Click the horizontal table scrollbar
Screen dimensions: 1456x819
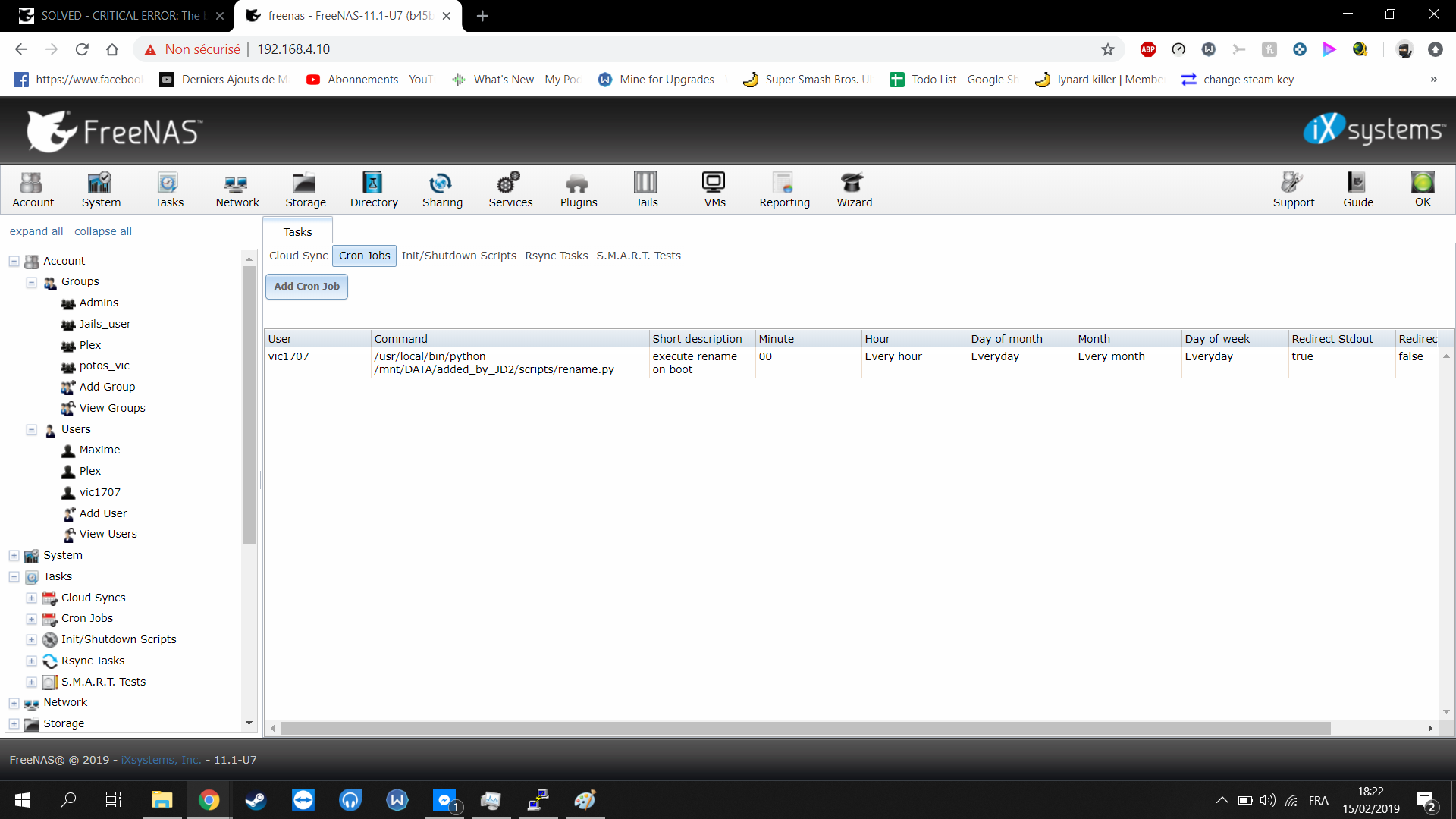point(805,729)
